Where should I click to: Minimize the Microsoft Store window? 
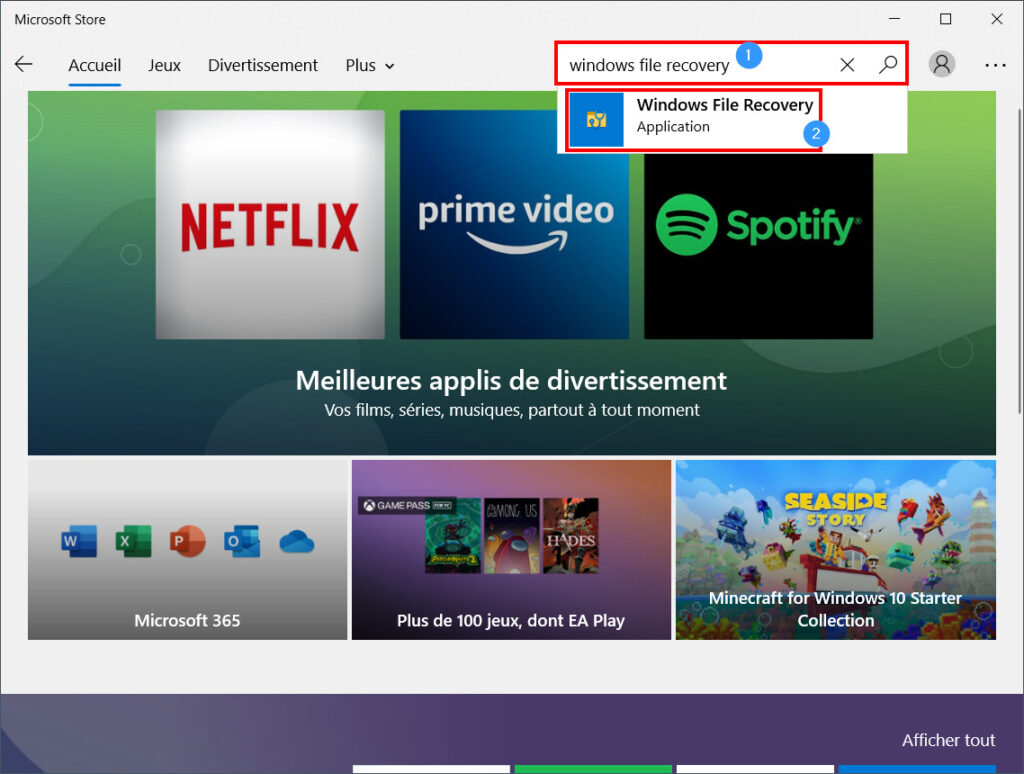[894, 19]
